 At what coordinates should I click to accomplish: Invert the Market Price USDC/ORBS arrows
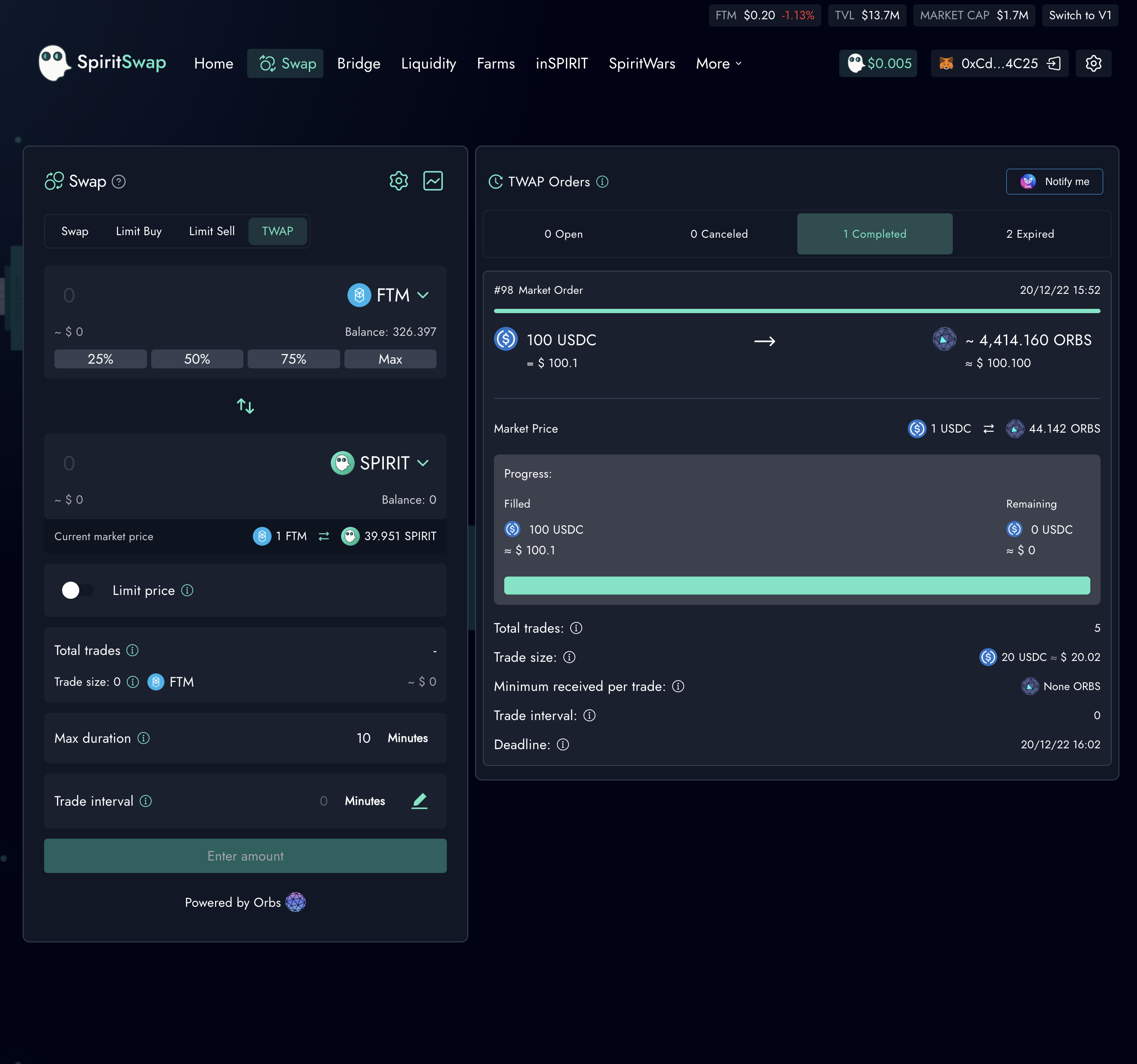pyautogui.click(x=988, y=429)
